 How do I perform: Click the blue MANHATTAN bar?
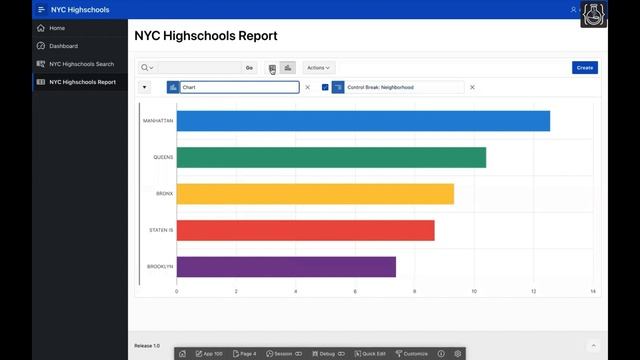(363, 121)
